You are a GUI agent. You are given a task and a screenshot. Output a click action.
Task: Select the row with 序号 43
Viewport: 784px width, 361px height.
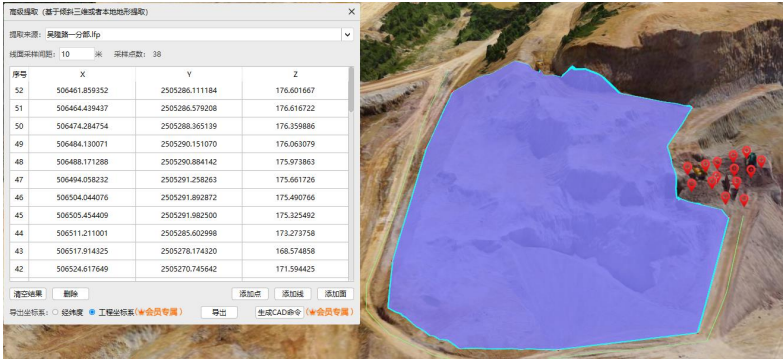point(179,251)
